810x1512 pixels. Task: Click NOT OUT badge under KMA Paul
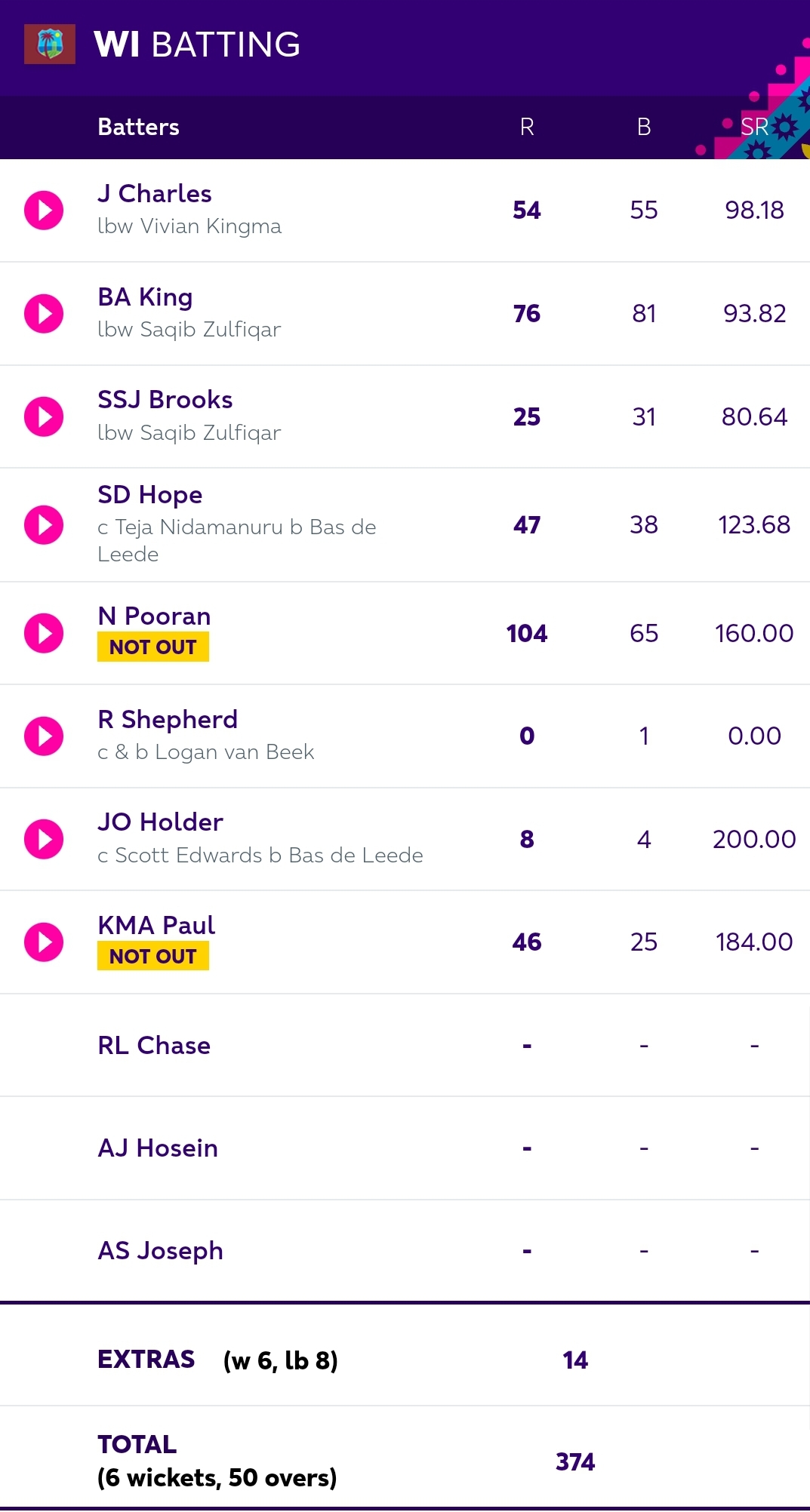pyautogui.click(x=153, y=956)
